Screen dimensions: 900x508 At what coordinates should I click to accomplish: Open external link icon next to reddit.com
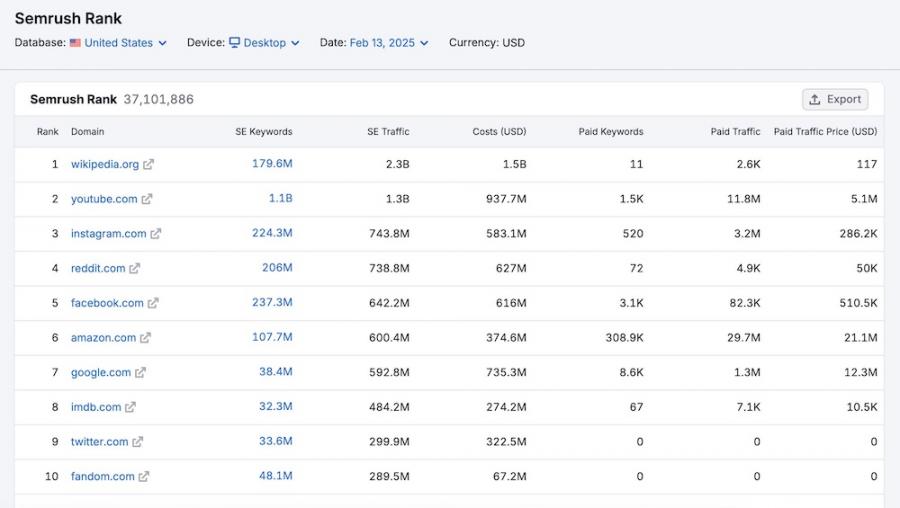tap(134, 268)
